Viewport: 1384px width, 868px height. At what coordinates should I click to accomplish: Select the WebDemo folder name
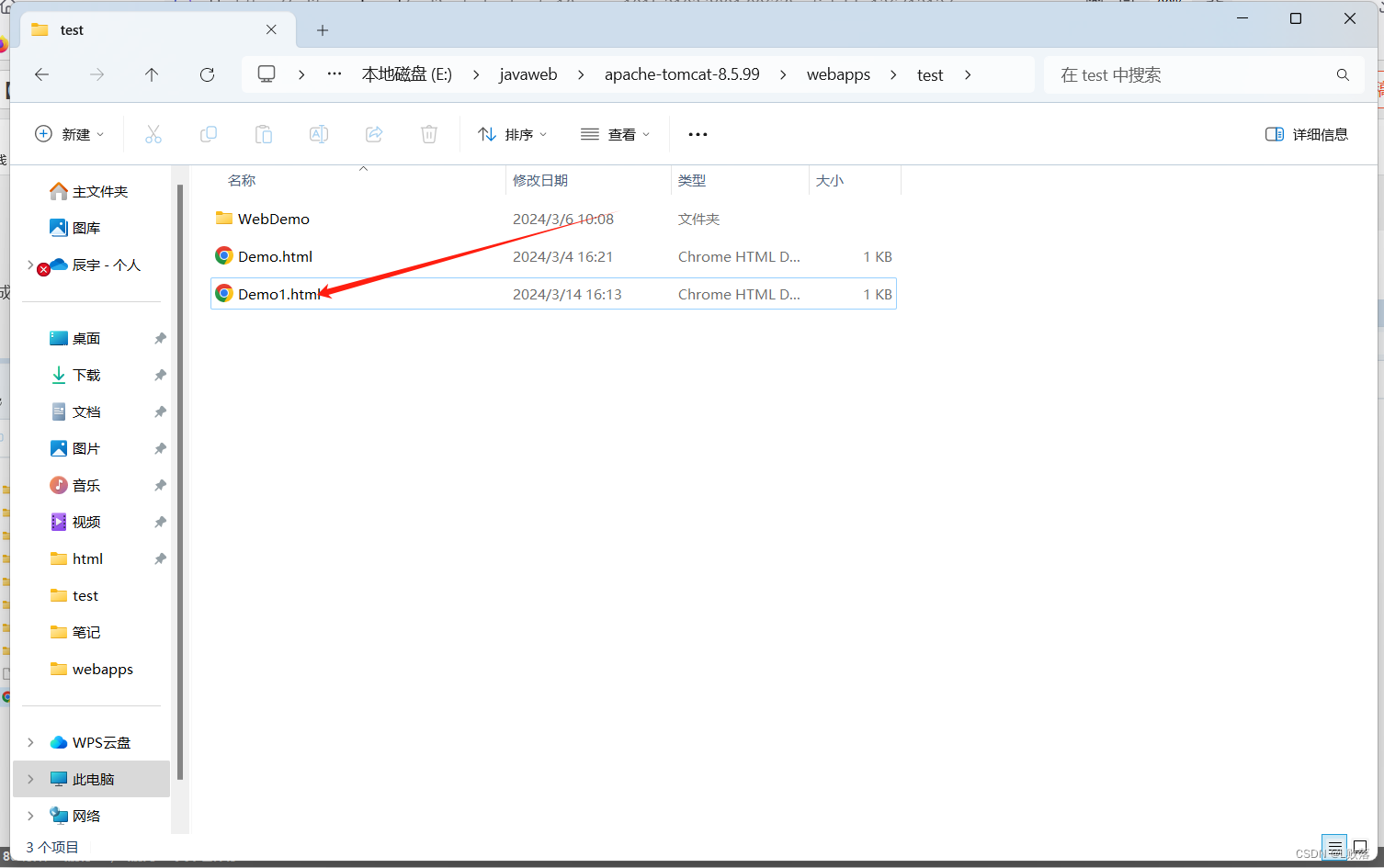274,219
